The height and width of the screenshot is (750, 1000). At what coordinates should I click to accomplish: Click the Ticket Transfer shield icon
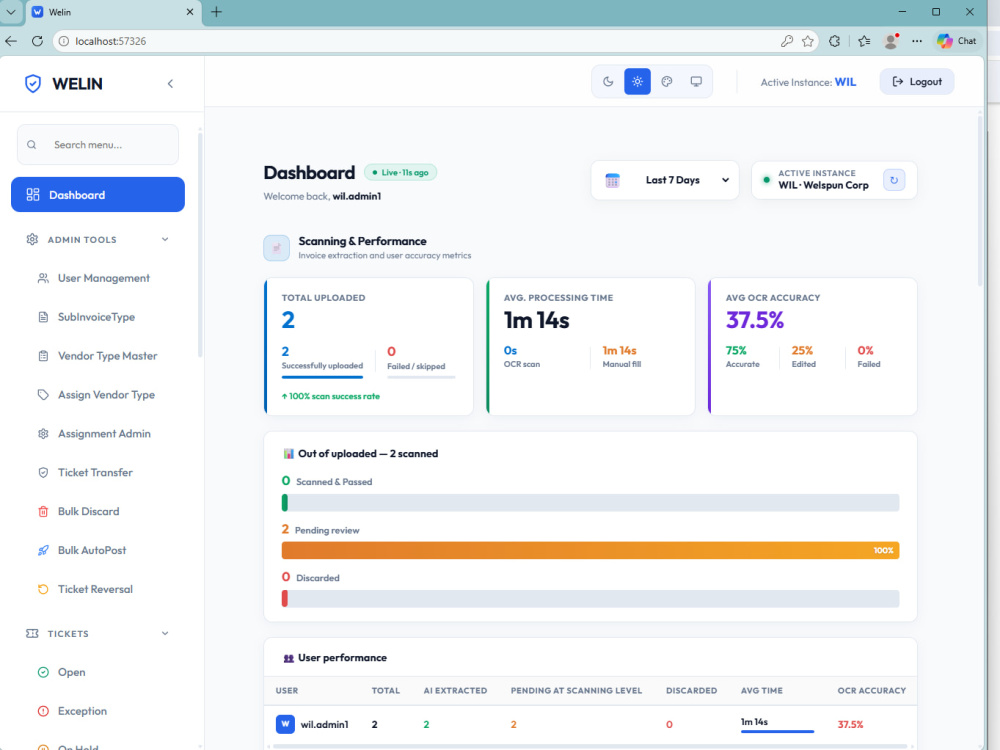[43, 473]
